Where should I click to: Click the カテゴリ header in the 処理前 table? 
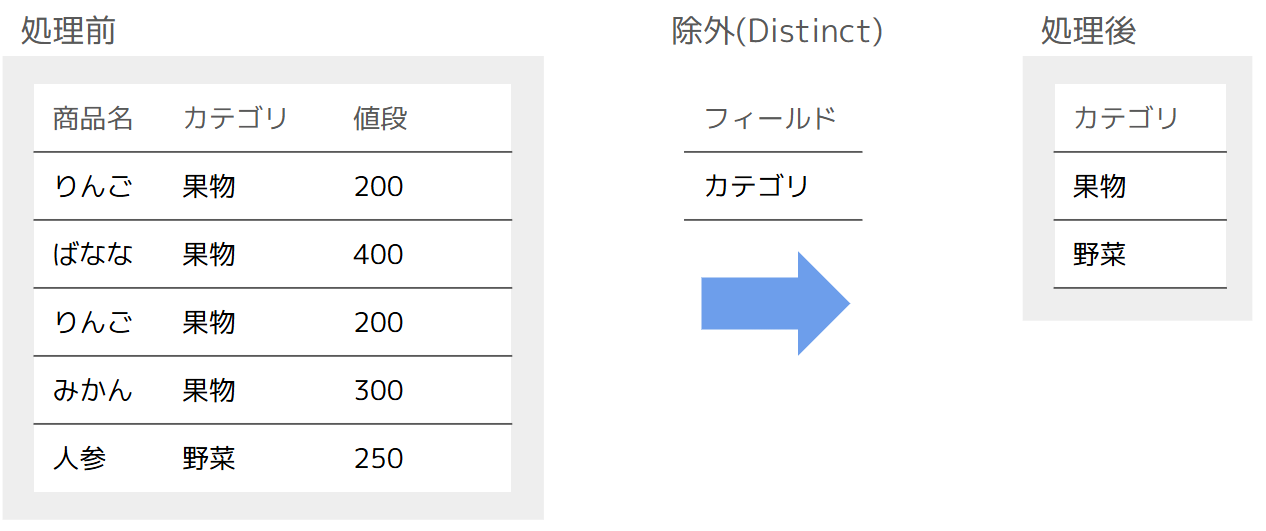pos(235,118)
